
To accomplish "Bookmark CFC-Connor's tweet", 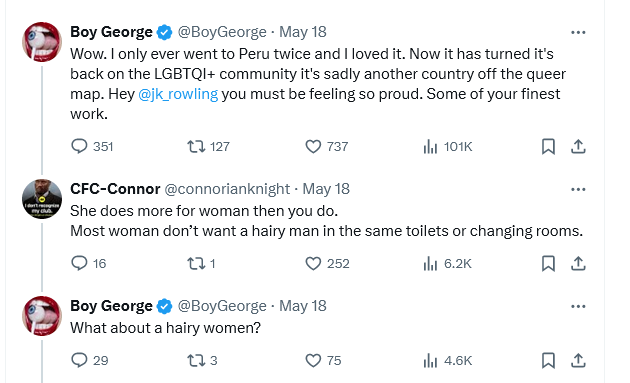I will 548,263.
